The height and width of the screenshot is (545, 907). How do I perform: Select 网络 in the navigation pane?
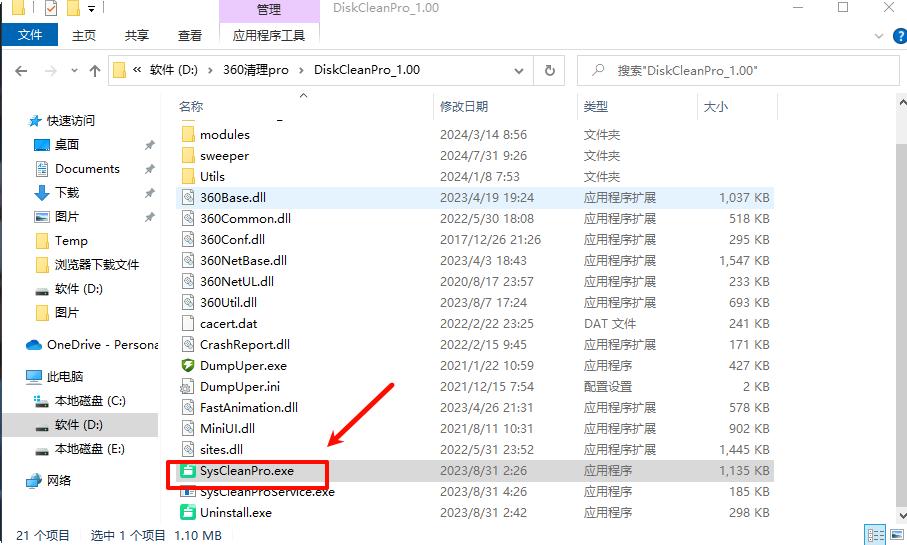(58, 480)
